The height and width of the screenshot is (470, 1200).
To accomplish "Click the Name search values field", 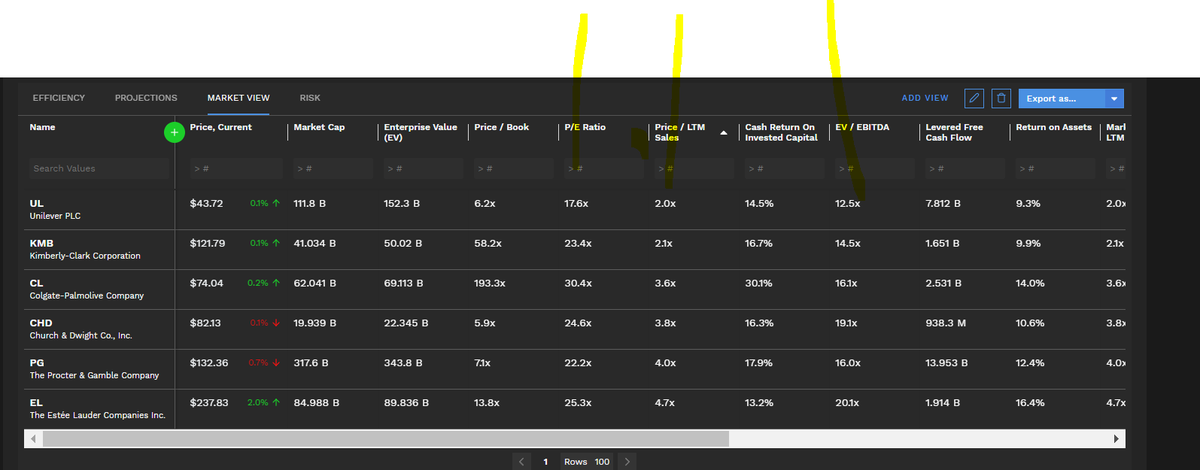I will (x=98, y=169).
